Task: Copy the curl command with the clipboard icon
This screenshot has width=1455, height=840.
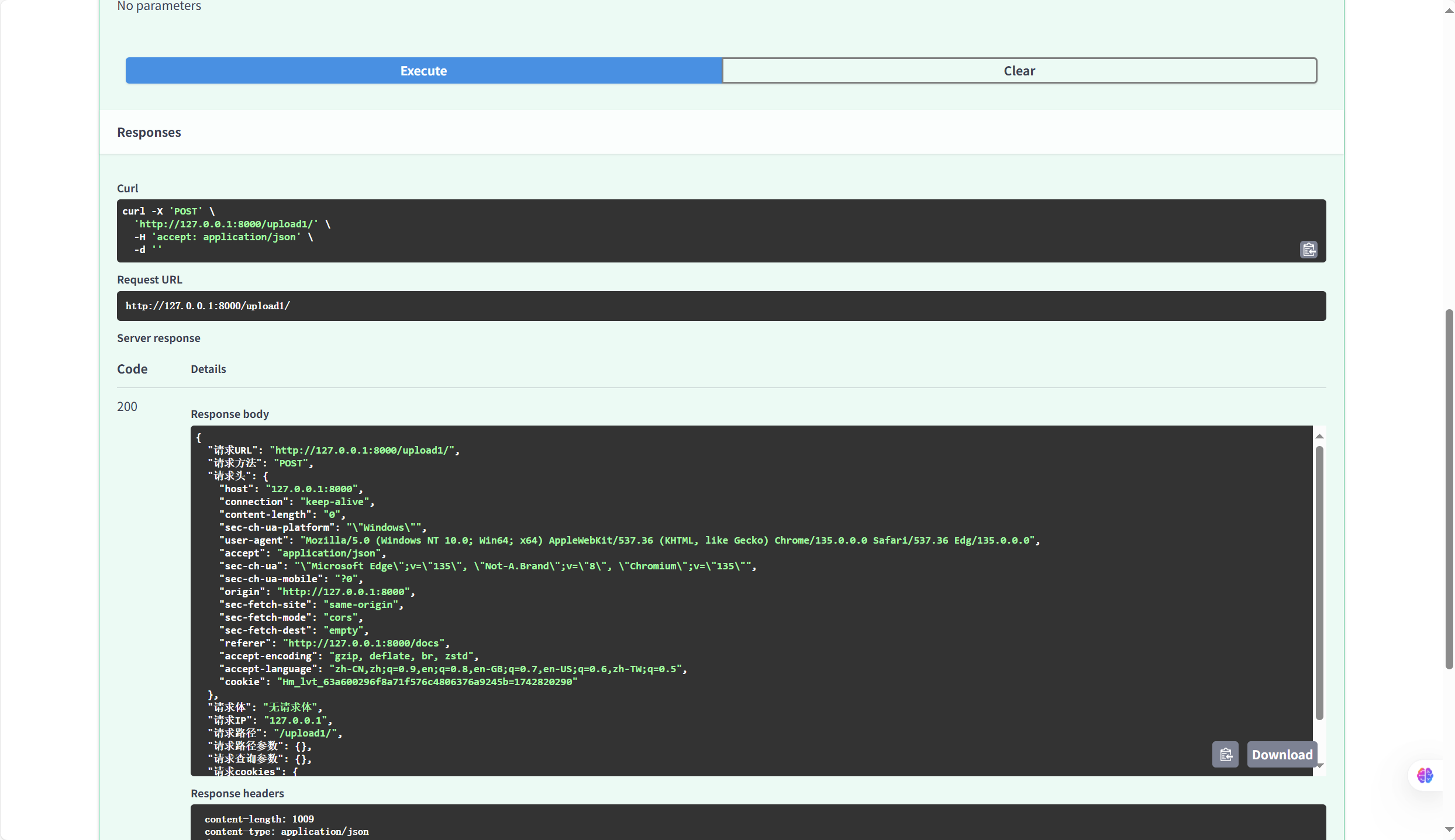Action: (1308, 250)
